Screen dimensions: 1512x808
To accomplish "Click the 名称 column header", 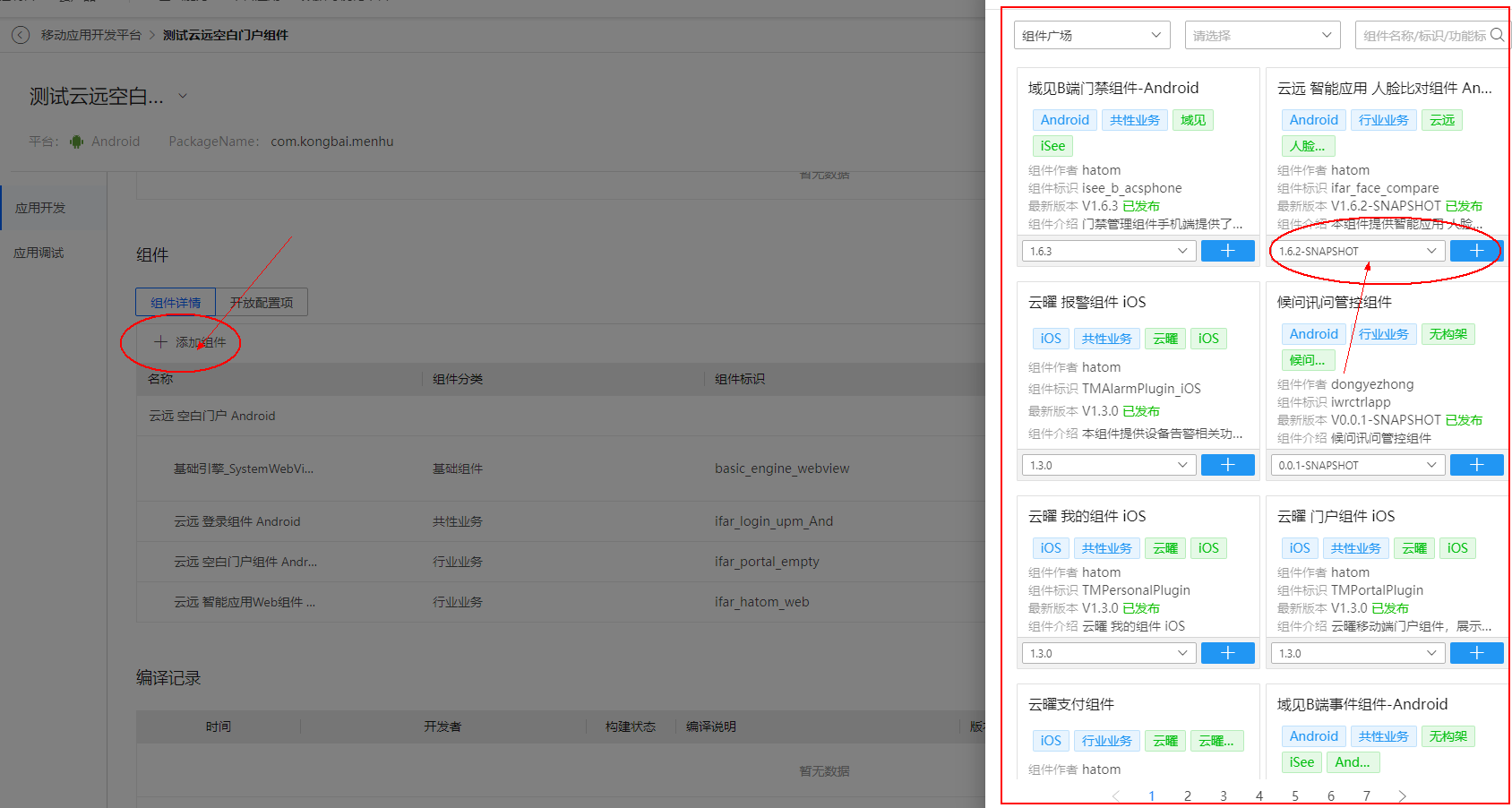I will point(161,379).
